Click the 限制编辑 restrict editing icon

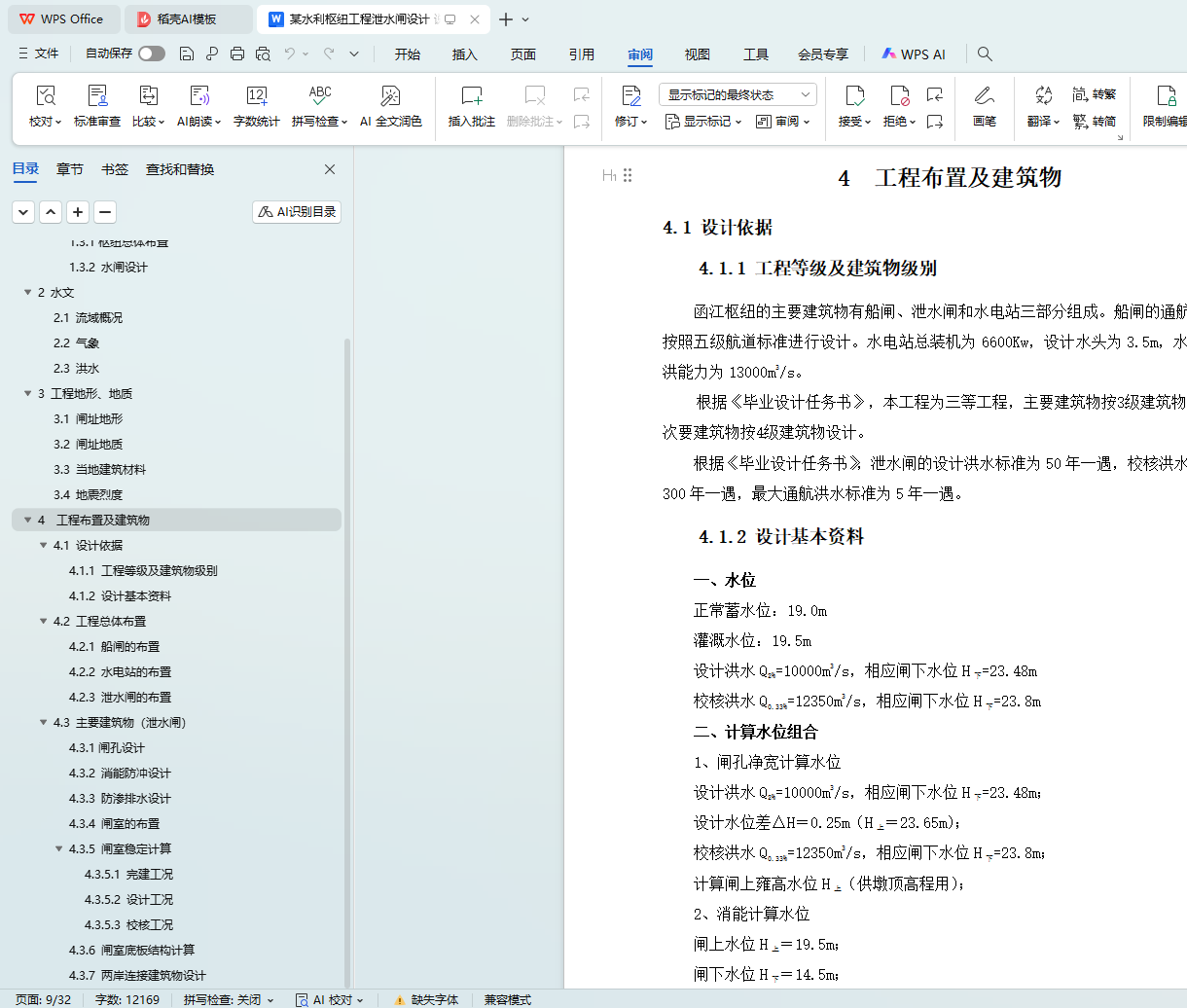tap(1165, 96)
